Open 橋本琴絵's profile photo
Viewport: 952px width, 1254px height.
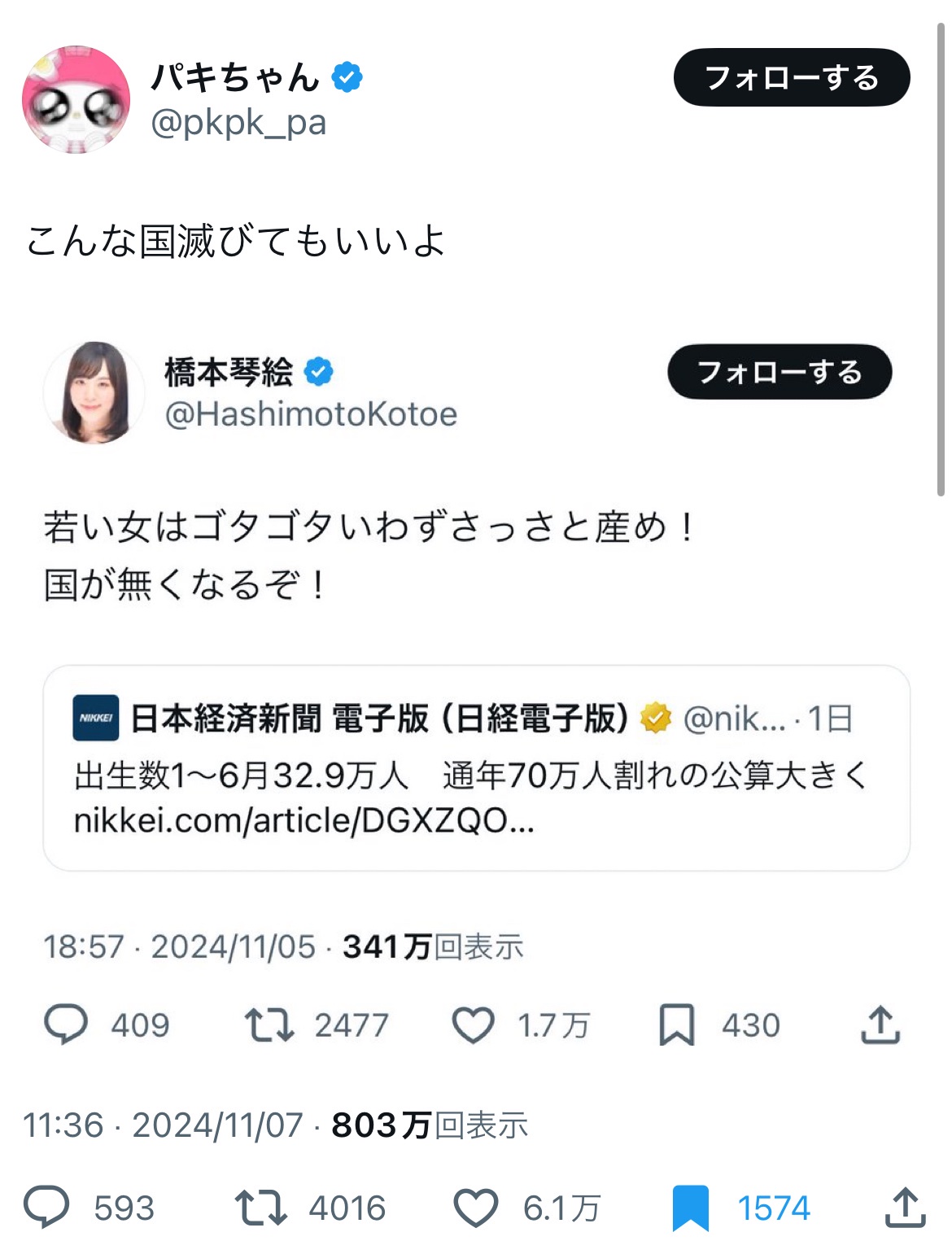click(x=94, y=393)
